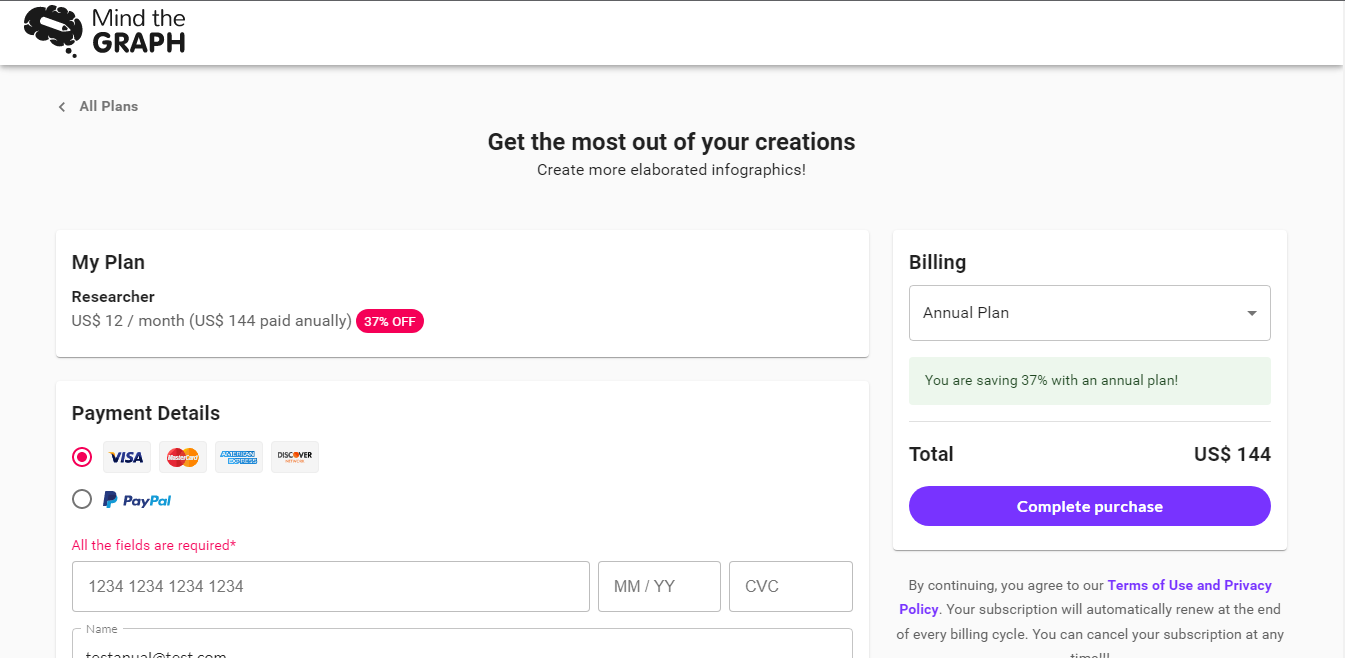Screen dimensions: 1345x658
Task: Click the Name input field
Action: (462, 646)
